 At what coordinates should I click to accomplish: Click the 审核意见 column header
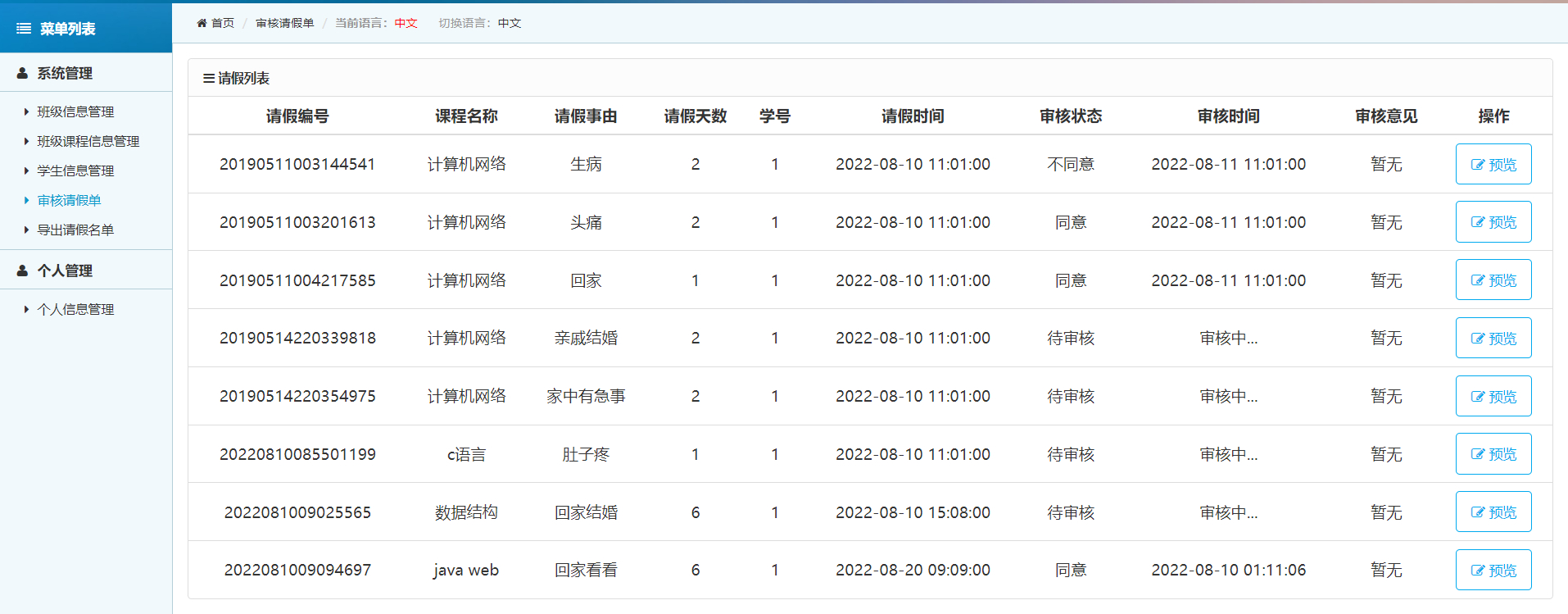[x=1386, y=116]
